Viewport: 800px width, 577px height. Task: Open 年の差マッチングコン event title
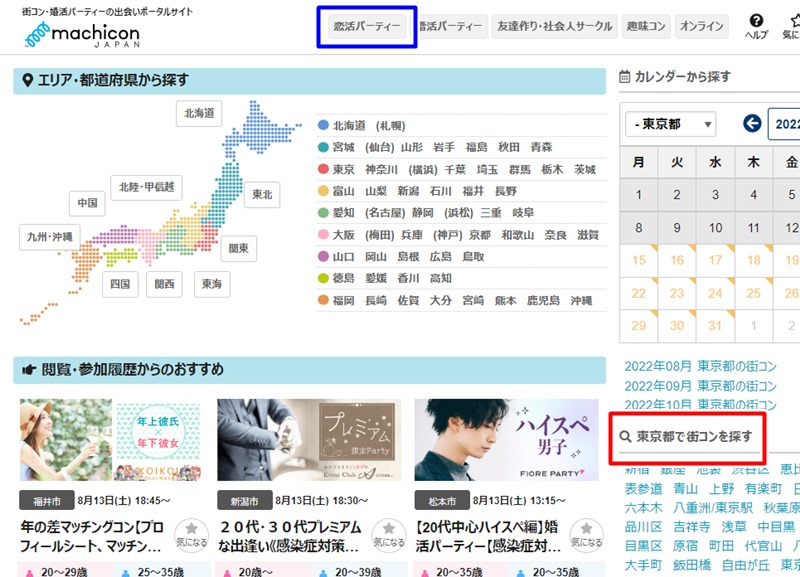(x=92, y=536)
